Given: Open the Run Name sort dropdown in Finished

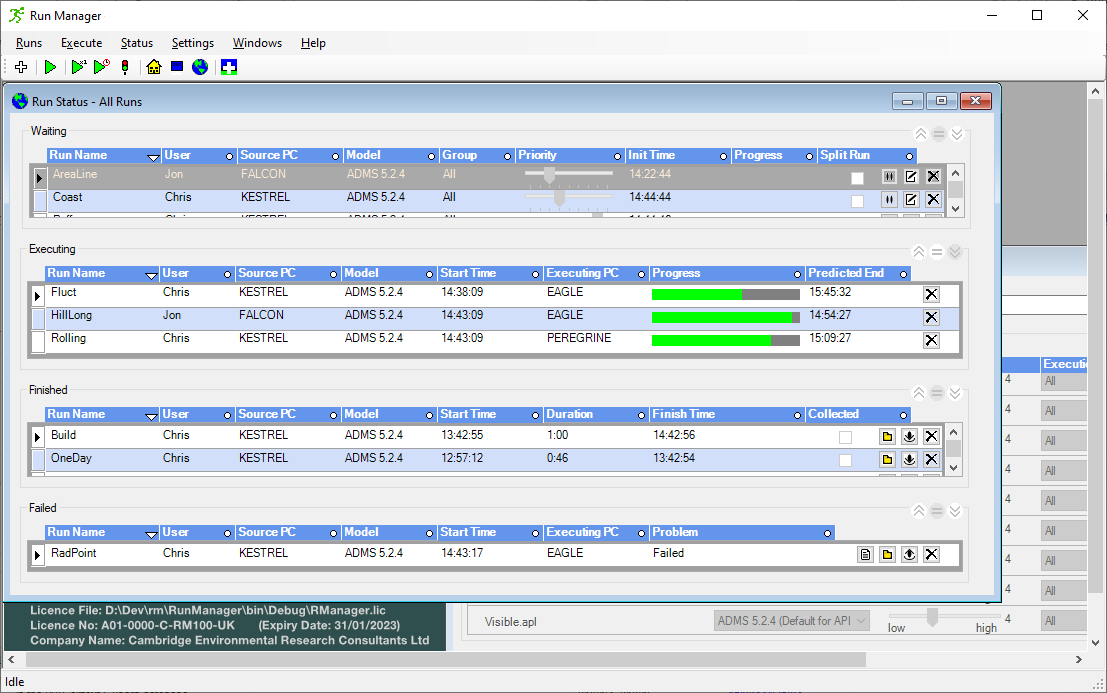Looking at the screenshot, I should tap(153, 415).
